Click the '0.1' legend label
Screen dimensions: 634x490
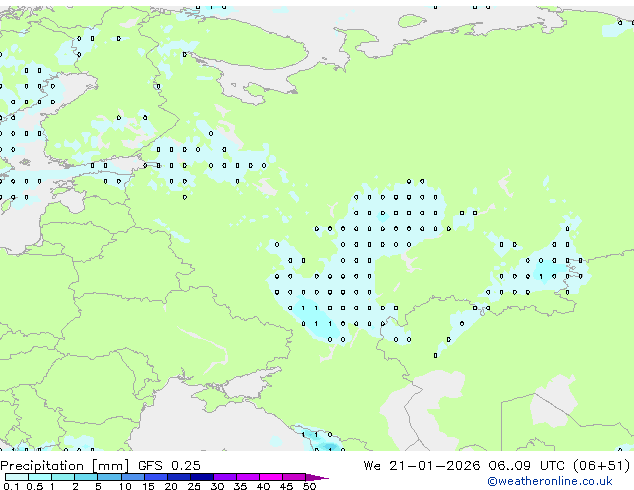[11, 486]
